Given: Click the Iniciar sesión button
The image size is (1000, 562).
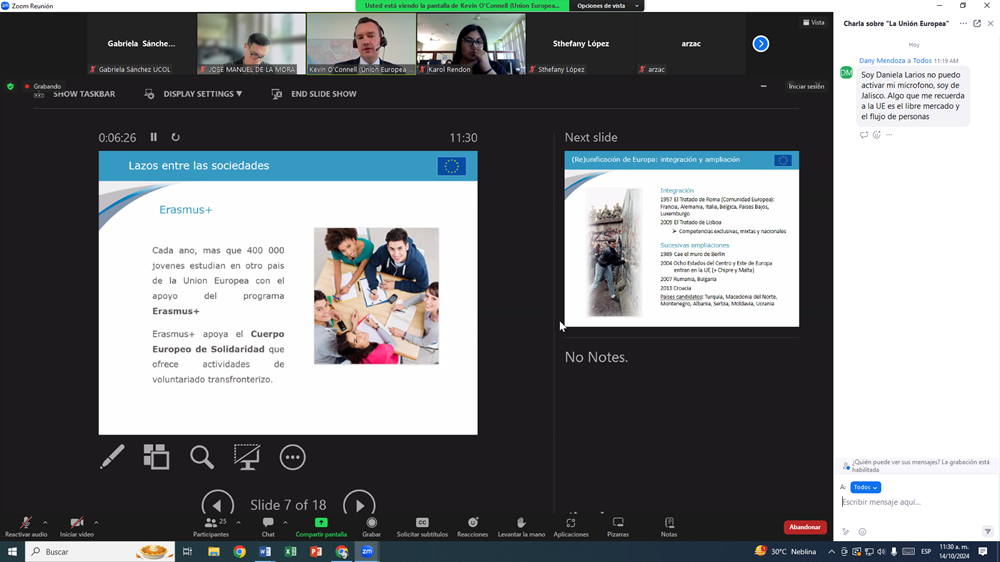Looking at the screenshot, I should [806, 87].
